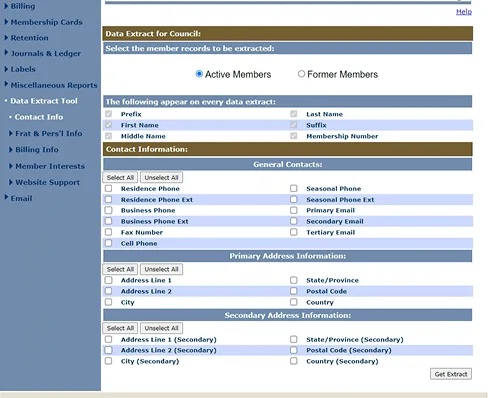Check the State/Province checkbox in Primary Address
The image size is (488, 398).
point(293,280)
